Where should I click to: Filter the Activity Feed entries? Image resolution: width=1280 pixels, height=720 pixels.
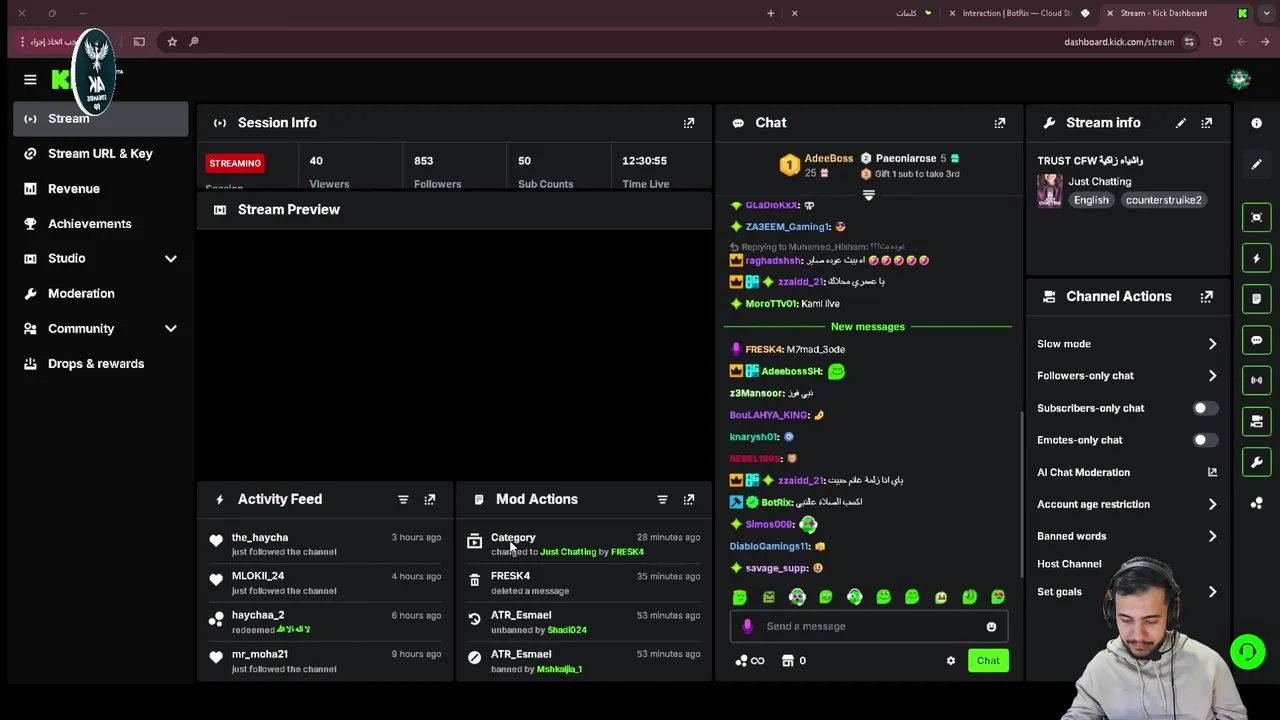tap(403, 499)
